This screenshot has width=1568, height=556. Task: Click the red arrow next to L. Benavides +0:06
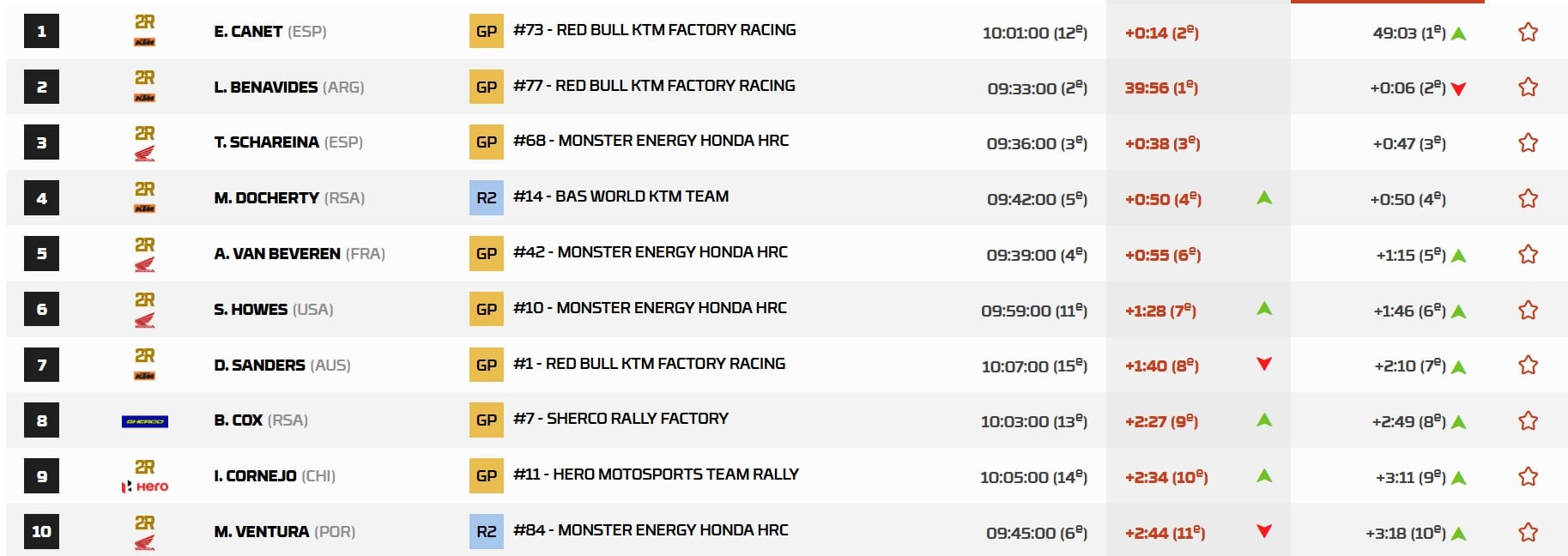pos(1458,88)
